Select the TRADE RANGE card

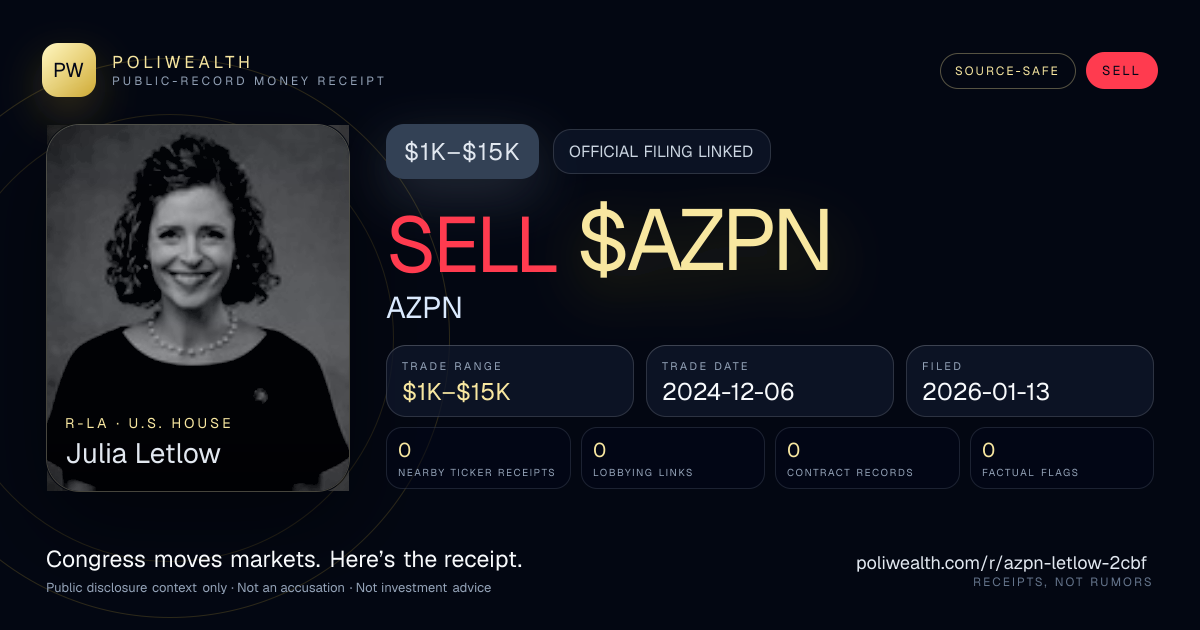click(x=510, y=381)
